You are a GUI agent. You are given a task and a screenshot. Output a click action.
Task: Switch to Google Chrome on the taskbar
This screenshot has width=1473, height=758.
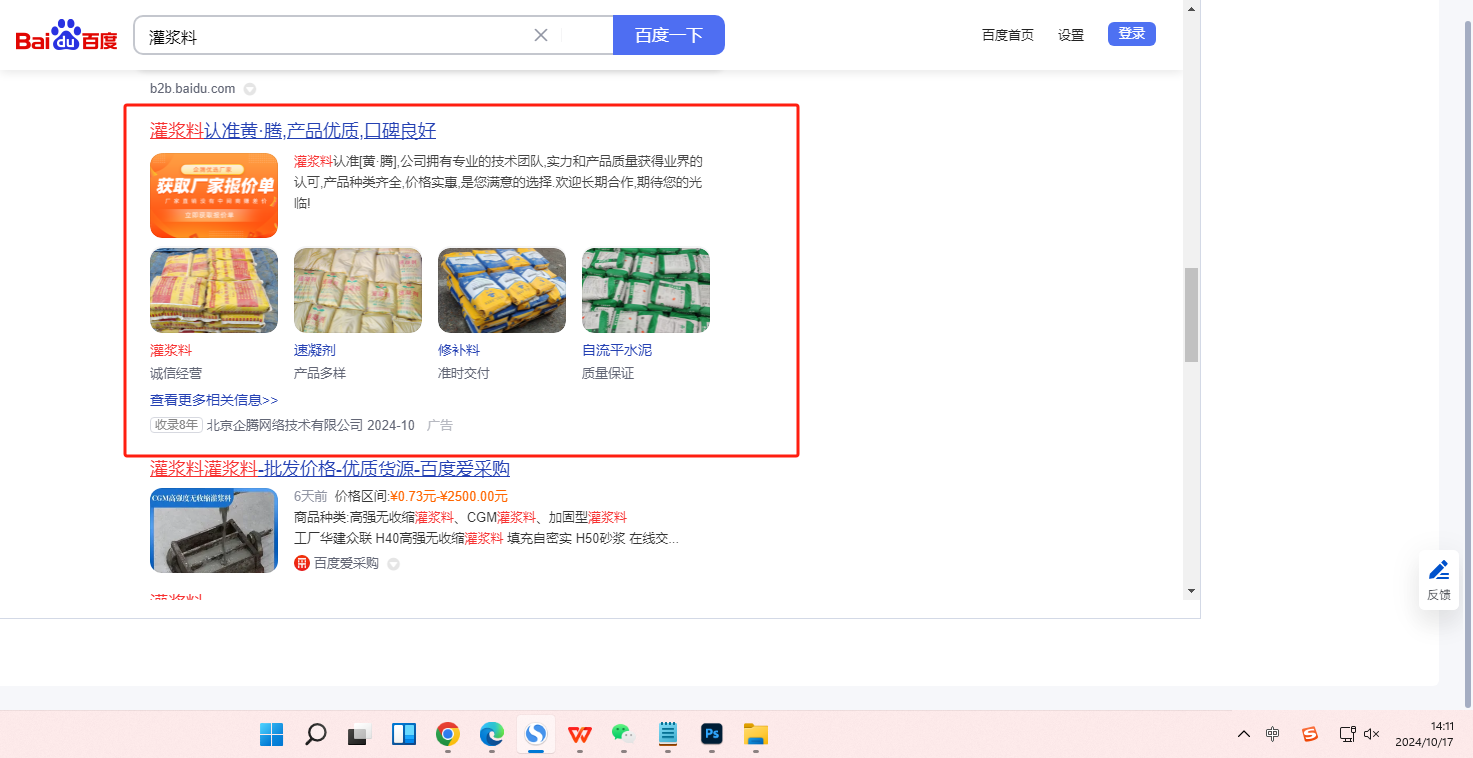pyautogui.click(x=447, y=735)
